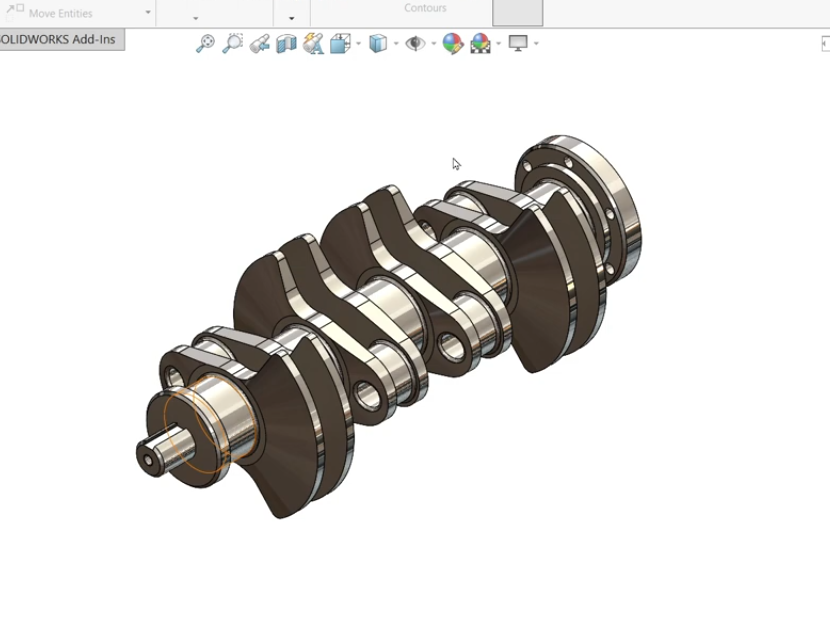
Task: Toggle Hide/Show Items eye icon
Action: coord(416,43)
